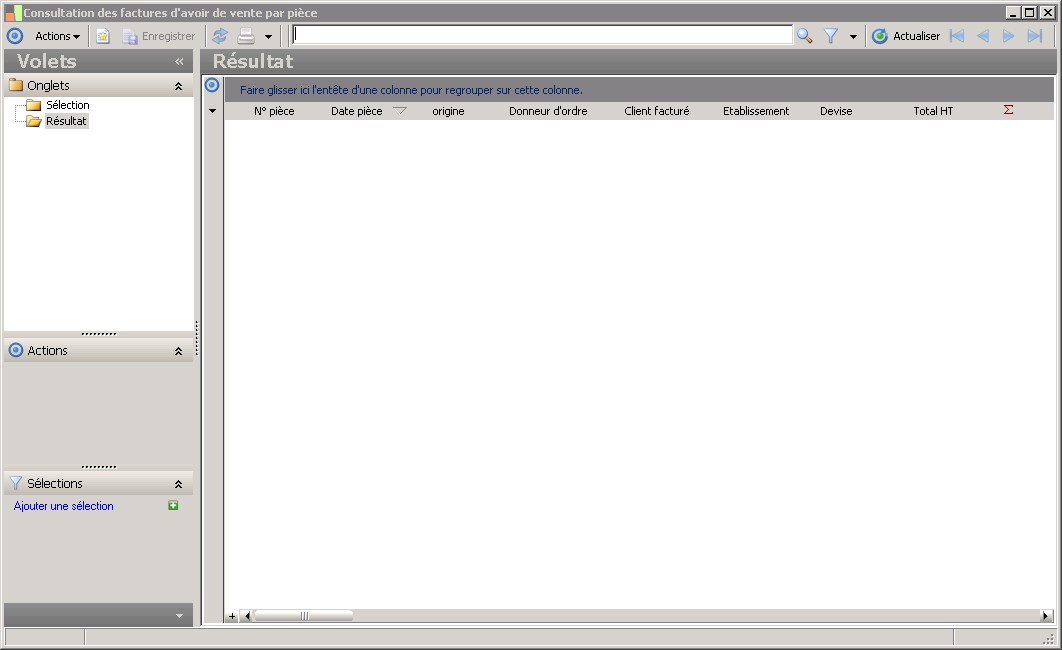The width and height of the screenshot is (1062, 650).
Task: Click the Enregistrer save button
Action: click(x=159, y=37)
